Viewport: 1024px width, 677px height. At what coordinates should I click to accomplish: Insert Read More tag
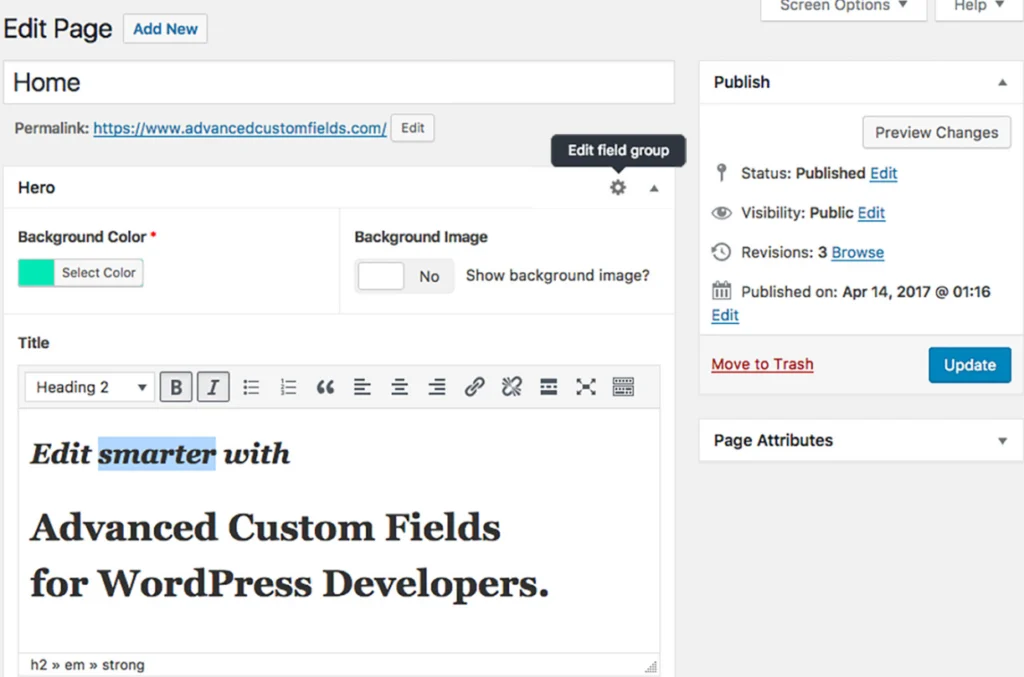pos(549,387)
